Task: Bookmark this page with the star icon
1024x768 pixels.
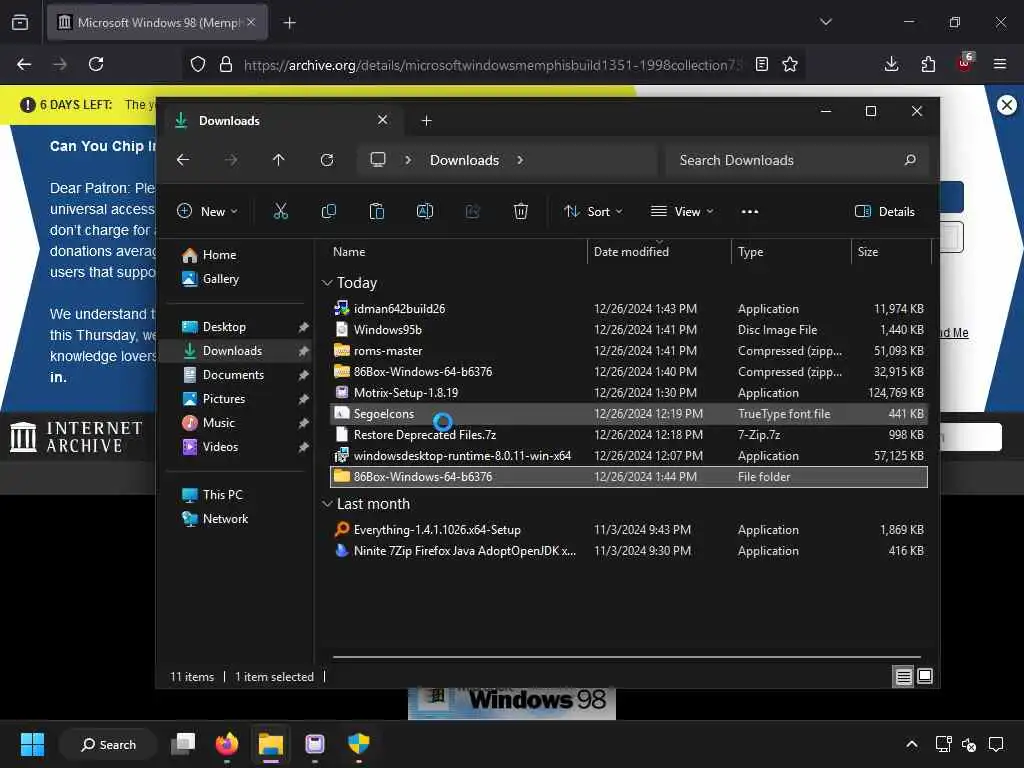Action: click(790, 64)
